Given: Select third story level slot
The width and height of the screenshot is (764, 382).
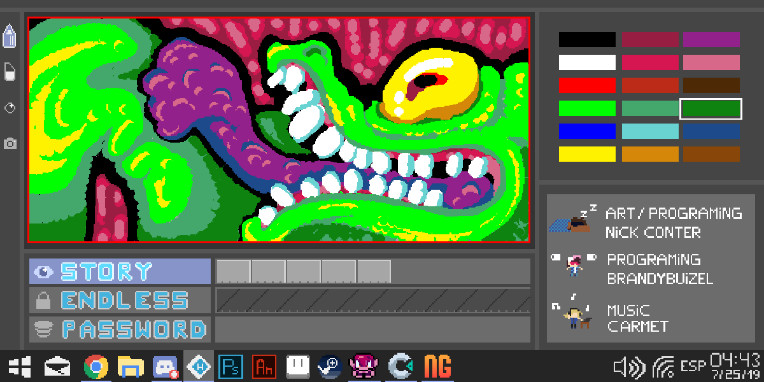Looking at the screenshot, I should coord(304,271).
